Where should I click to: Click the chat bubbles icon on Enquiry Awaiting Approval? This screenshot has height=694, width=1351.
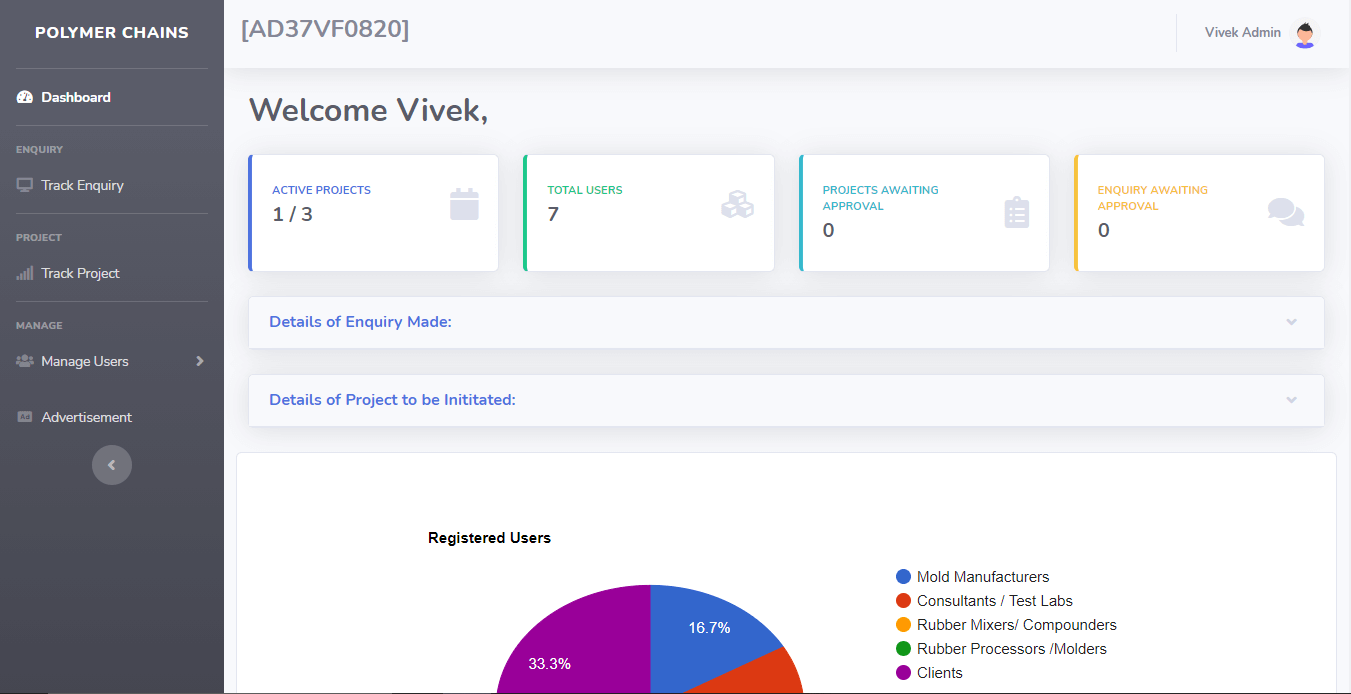point(1286,212)
